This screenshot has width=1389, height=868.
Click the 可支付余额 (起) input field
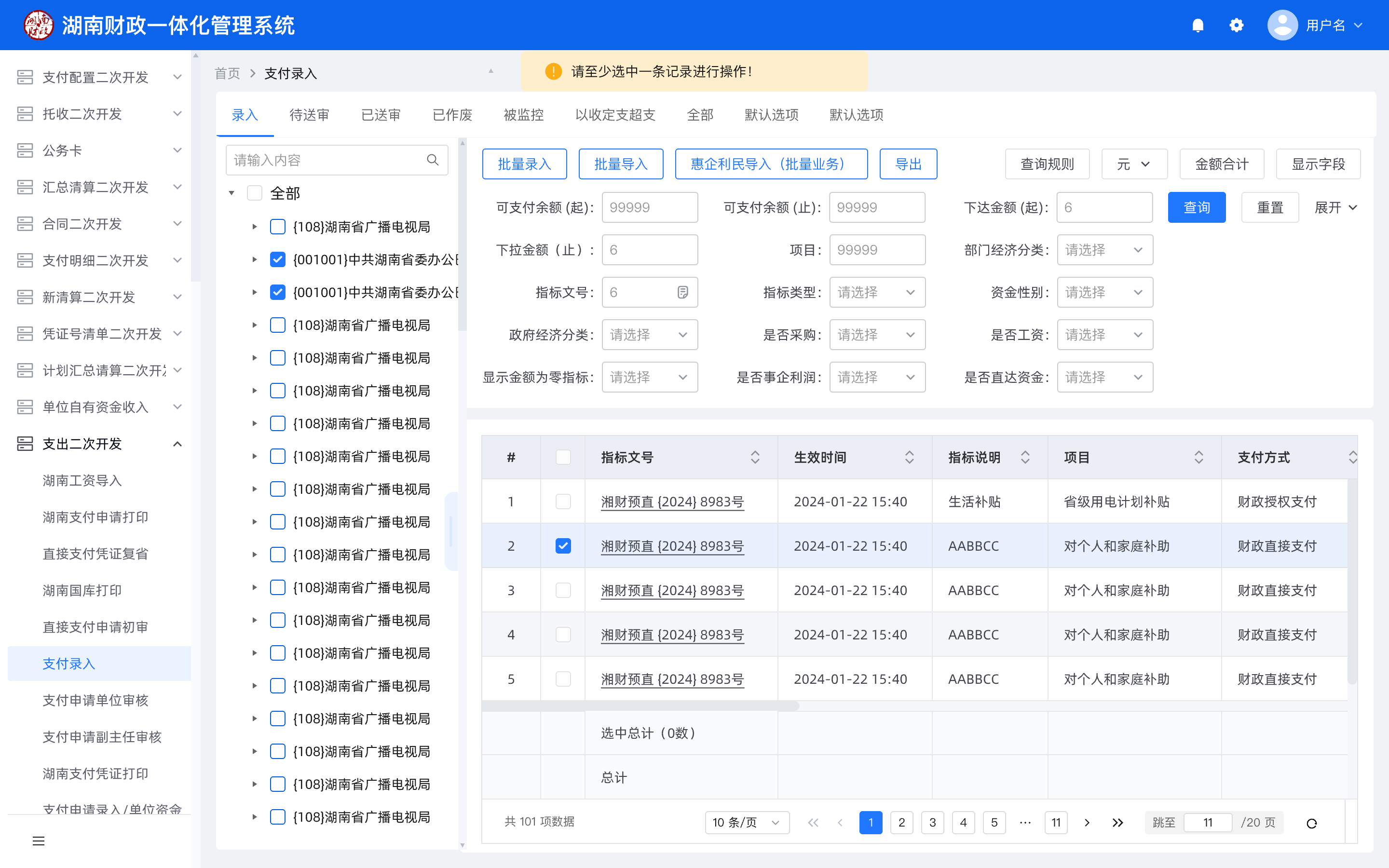pyautogui.click(x=649, y=207)
